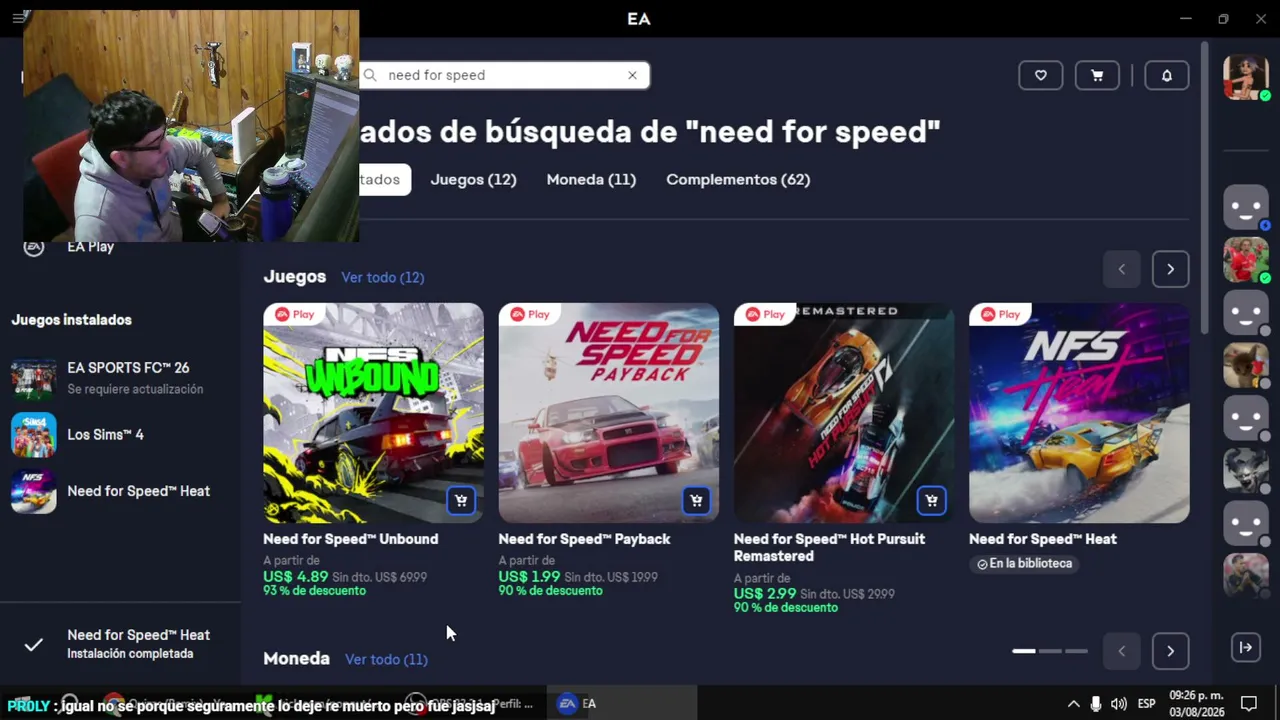Click 'Se requiere actualización' under FC 26
1280x720 pixels.
(135, 389)
